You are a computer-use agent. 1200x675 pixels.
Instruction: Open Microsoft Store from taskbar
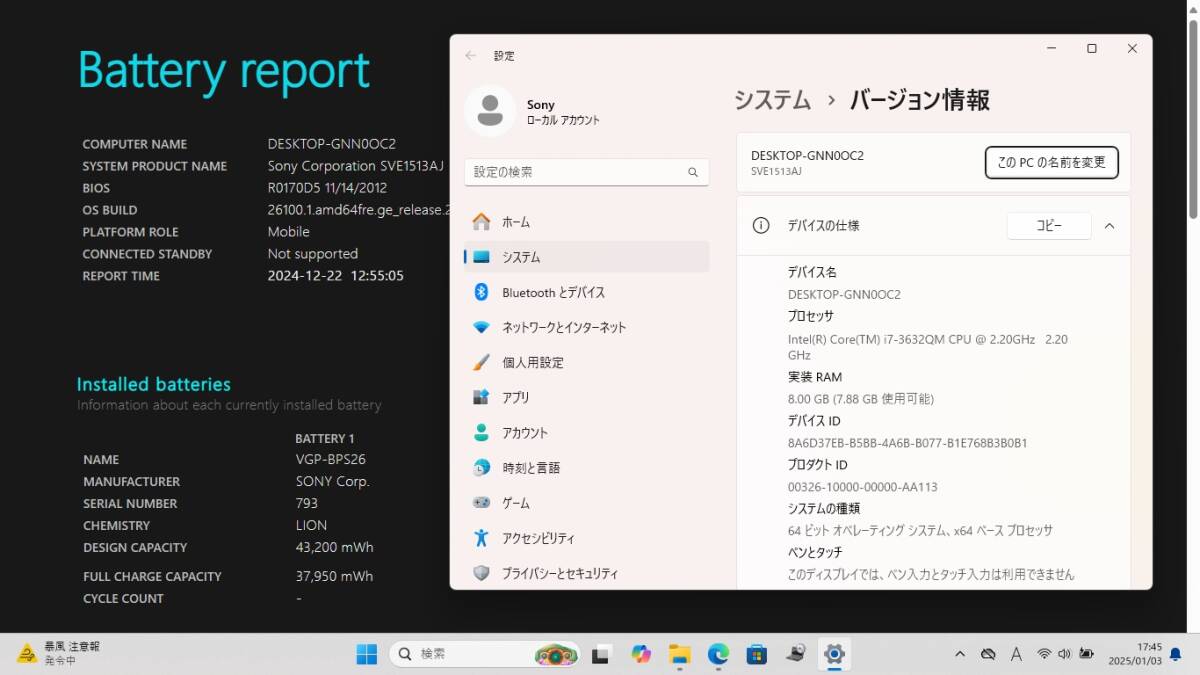757,654
